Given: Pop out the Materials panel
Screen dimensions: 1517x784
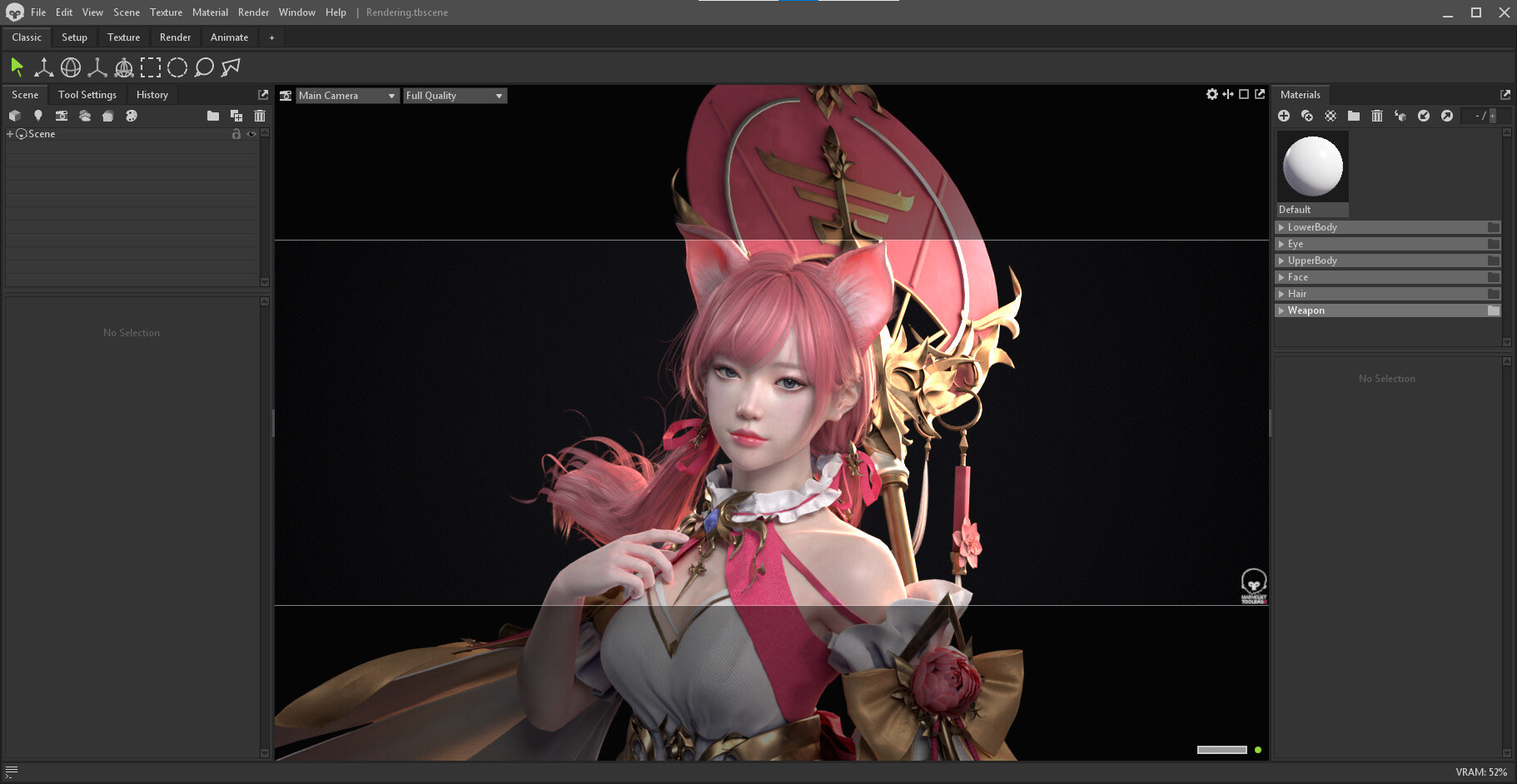Looking at the screenshot, I should tap(1505, 95).
